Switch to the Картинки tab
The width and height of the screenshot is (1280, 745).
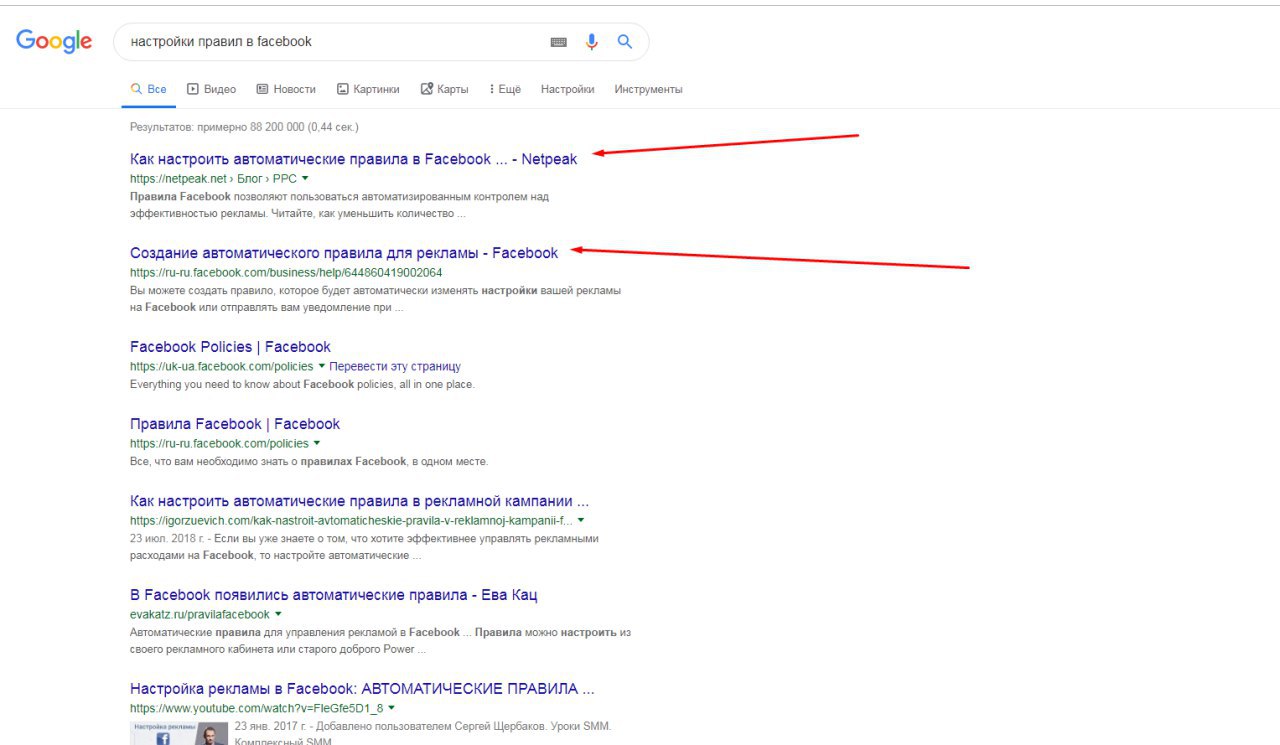click(368, 89)
